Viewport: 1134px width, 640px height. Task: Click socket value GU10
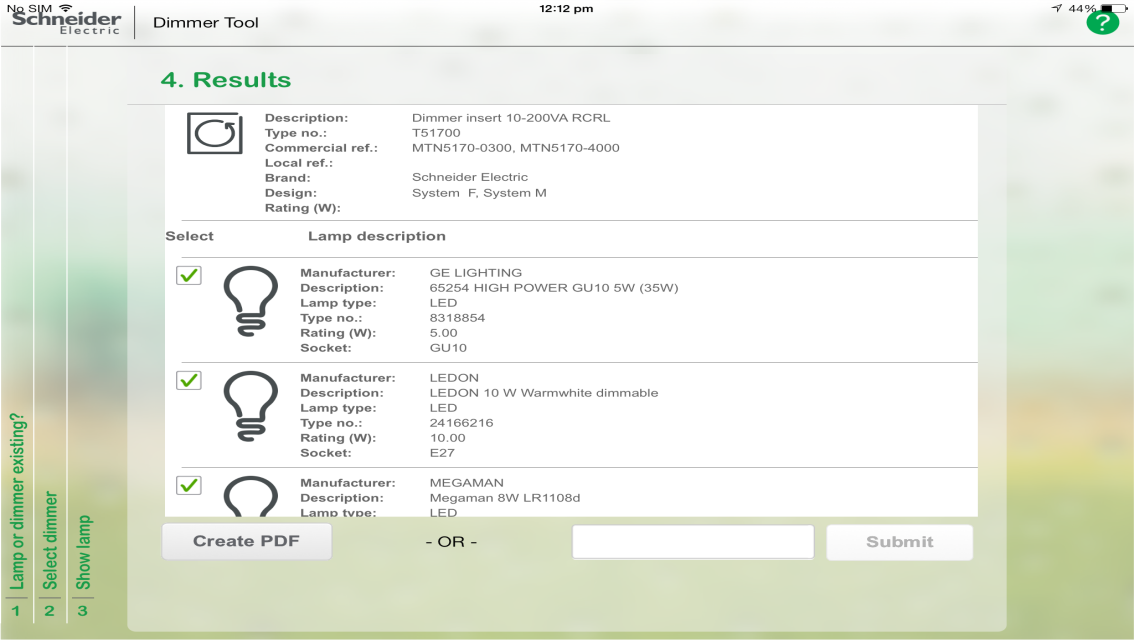coord(448,348)
